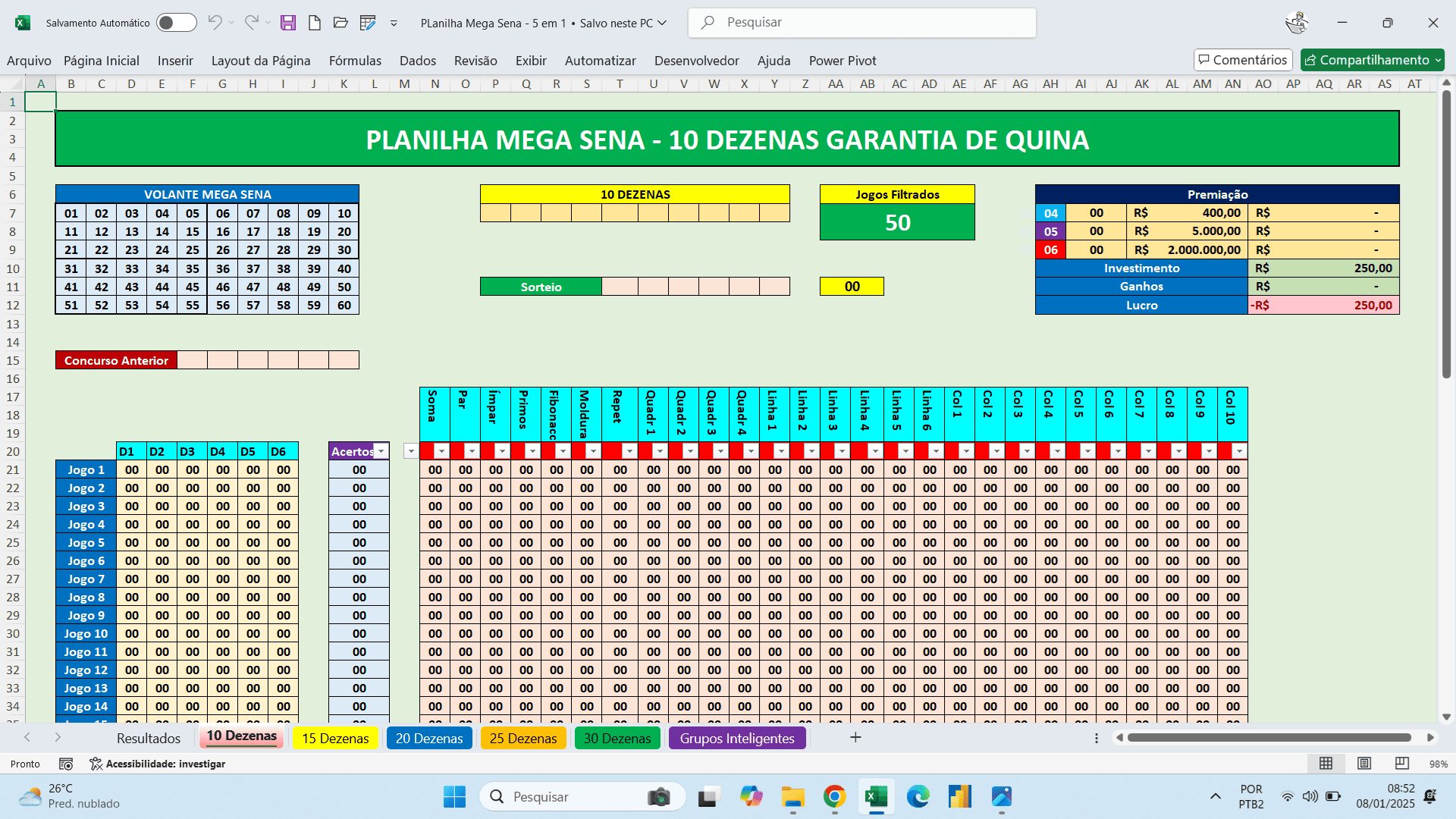Click Acessibilidade: investigar in status bar
The height and width of the screenshot is (819, 1456).
tap(158, 764)
